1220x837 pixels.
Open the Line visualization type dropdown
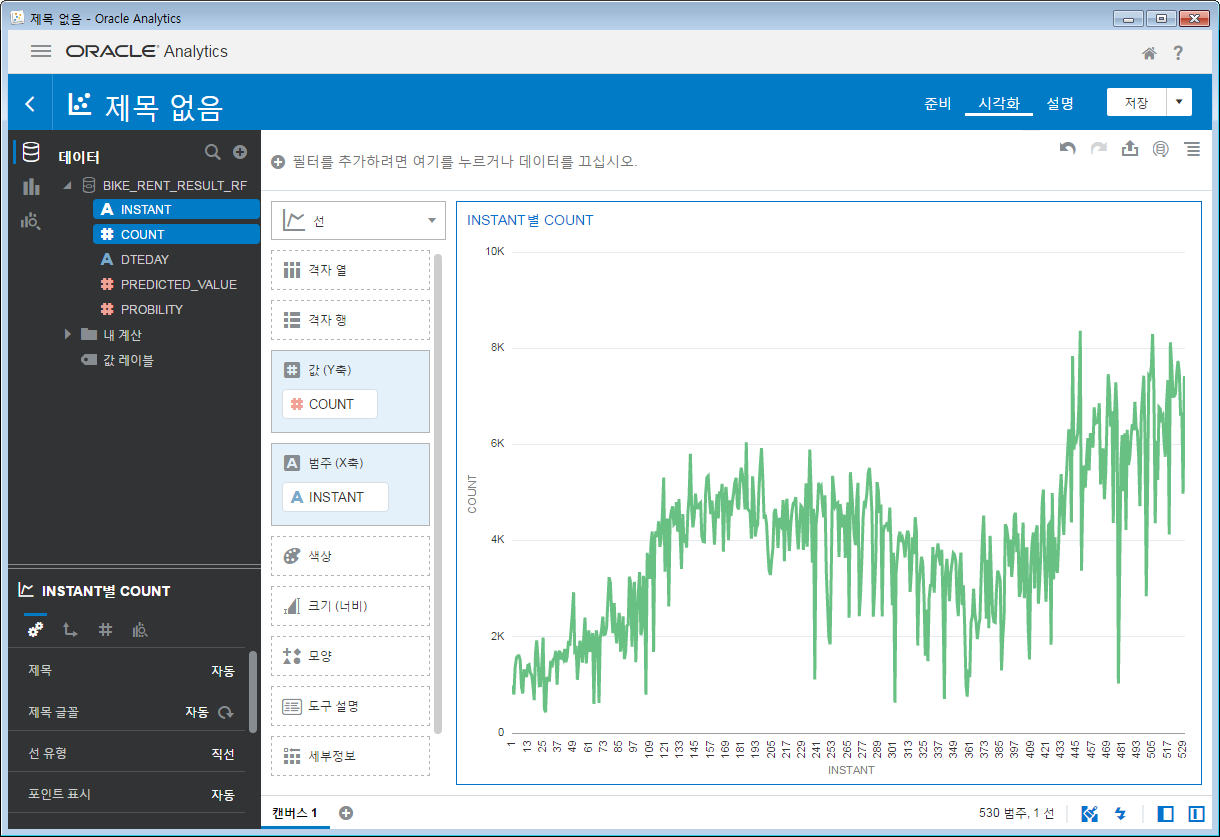point(358,221)
